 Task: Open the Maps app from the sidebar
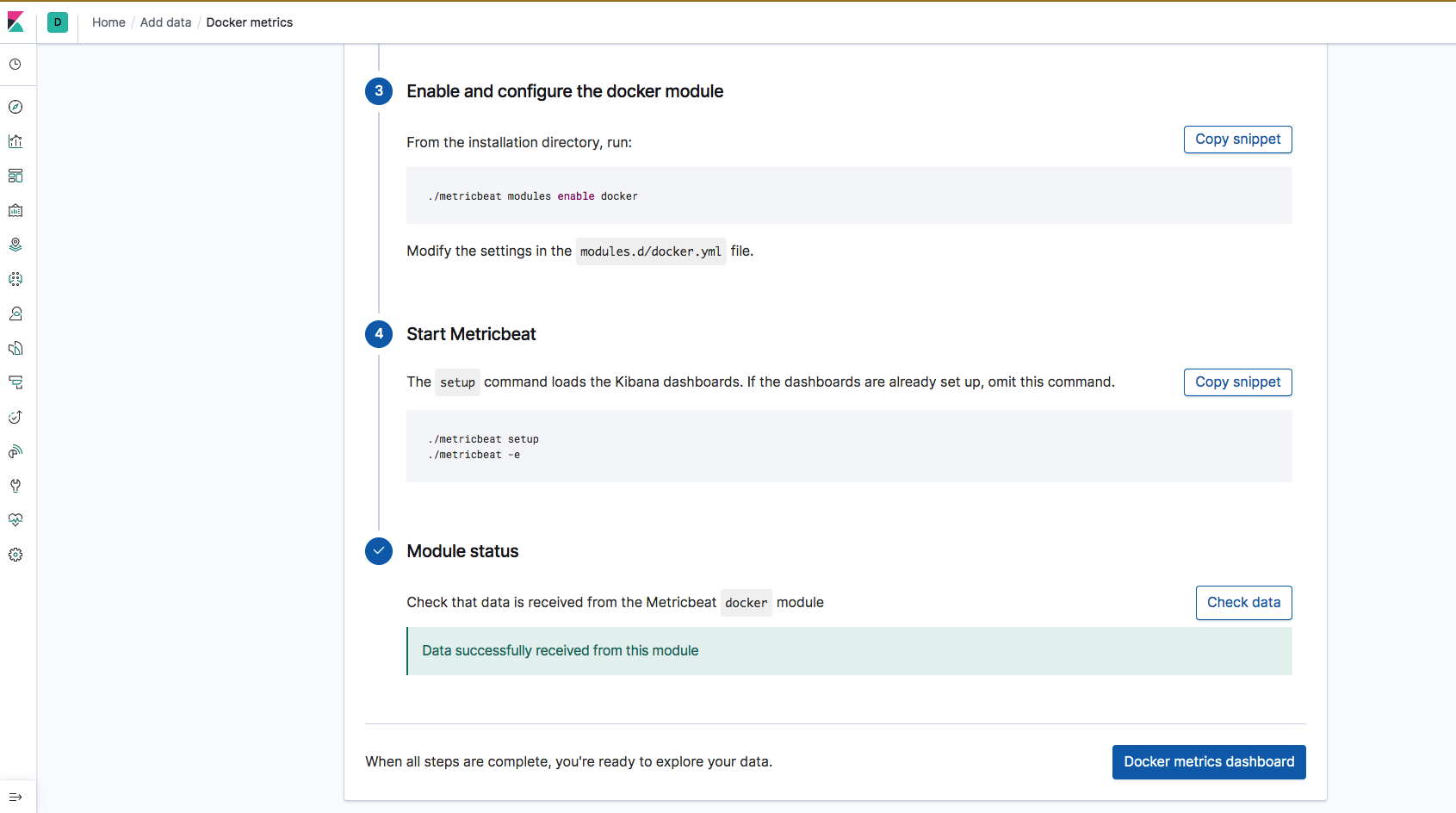(15, 244)
